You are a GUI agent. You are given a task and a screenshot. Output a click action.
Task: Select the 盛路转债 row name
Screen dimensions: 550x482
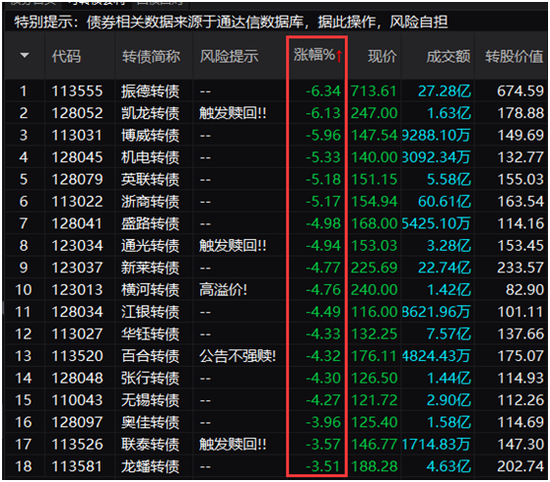(x=150, y=224)
